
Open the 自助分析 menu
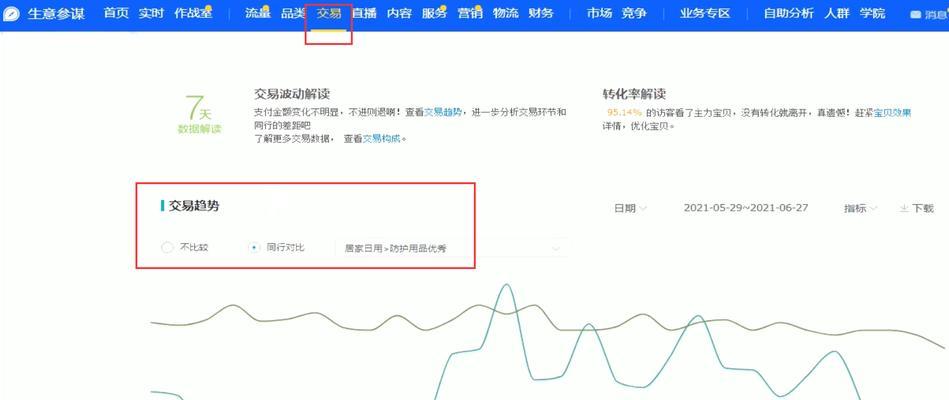tap(789, 13)
